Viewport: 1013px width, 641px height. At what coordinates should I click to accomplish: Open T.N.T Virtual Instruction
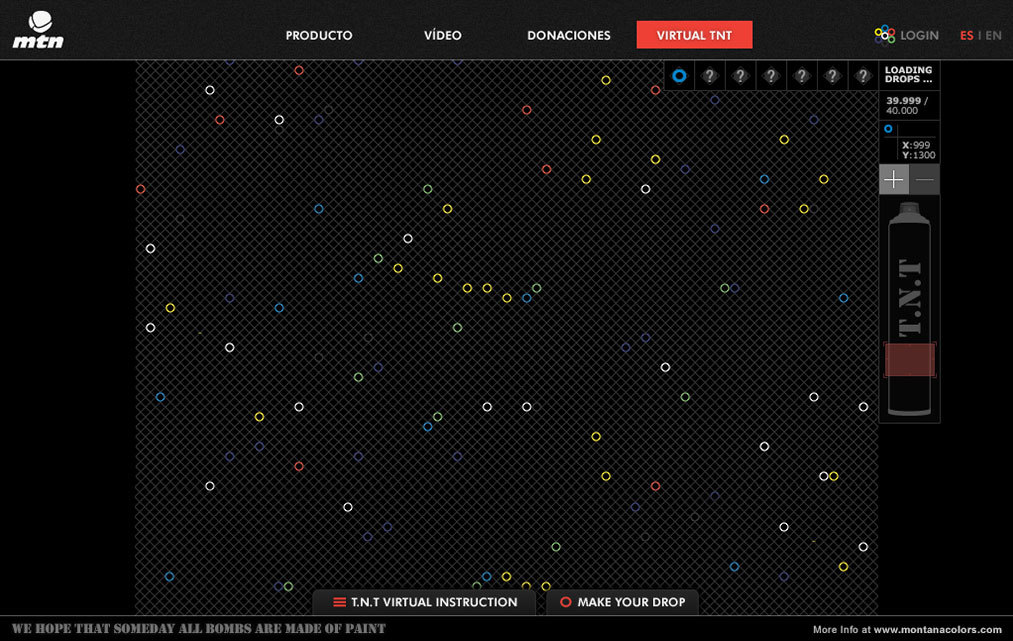click(425, 602)
